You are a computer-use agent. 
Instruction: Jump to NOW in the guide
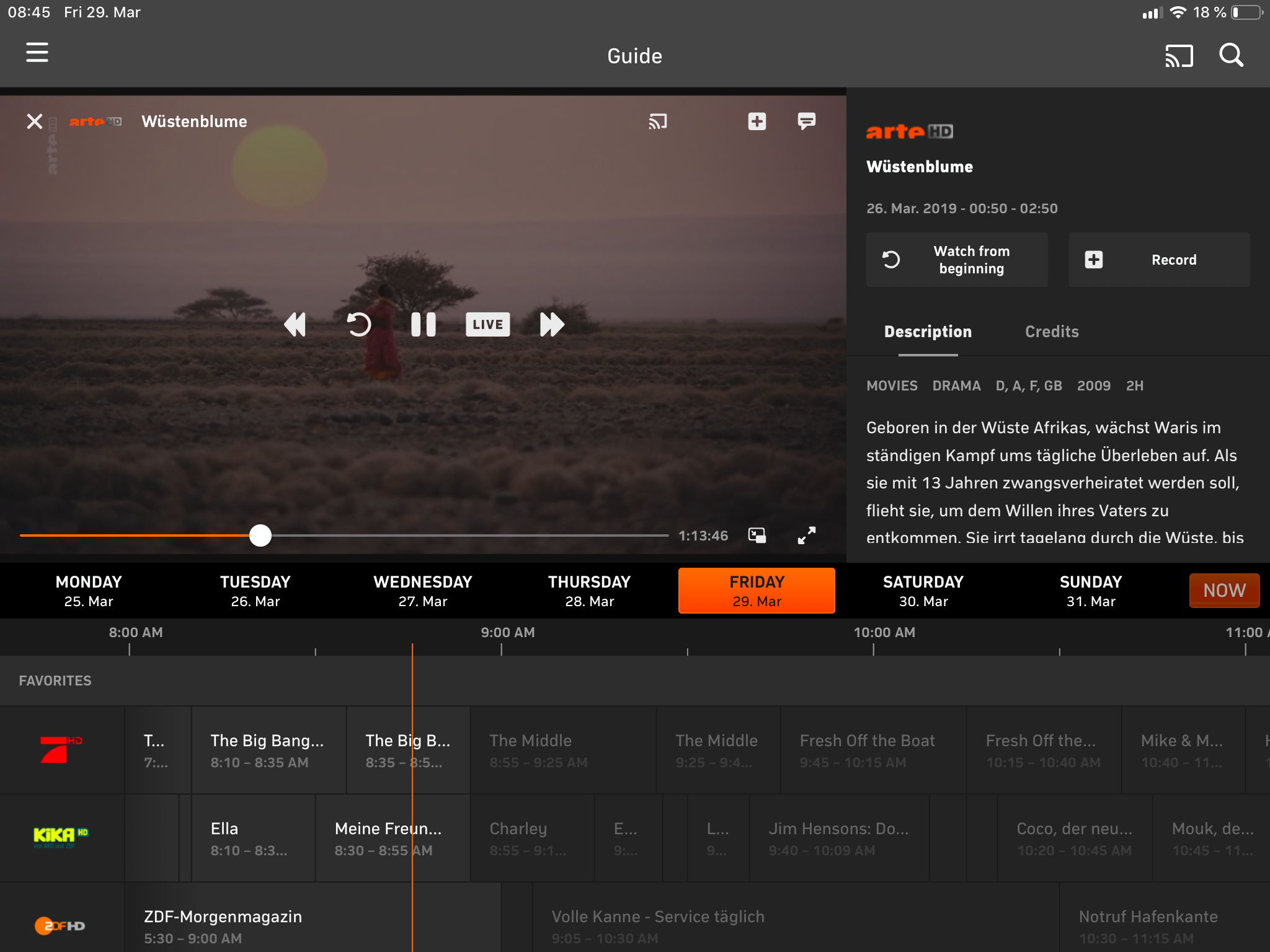pos(1224,591)
